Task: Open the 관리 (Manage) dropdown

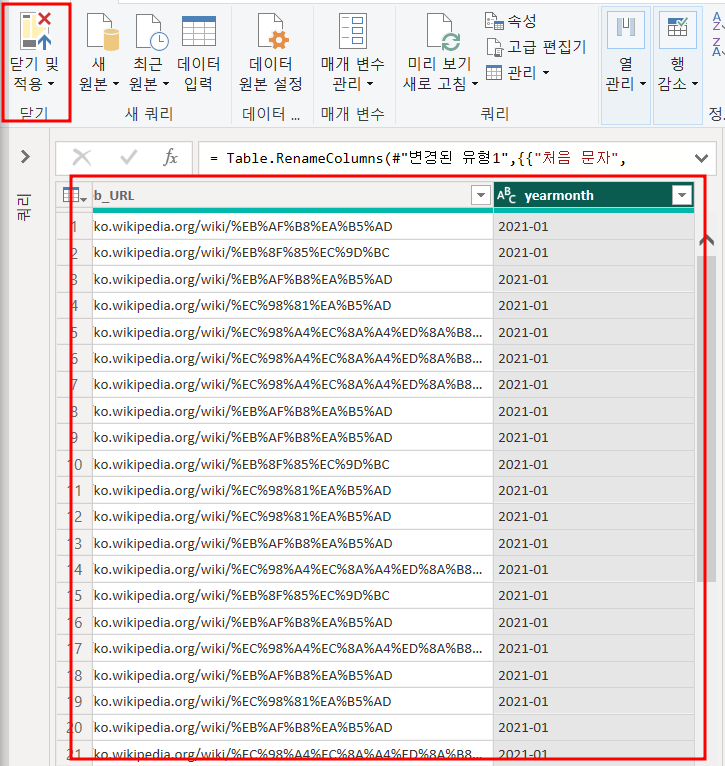Action: (518, 73)
